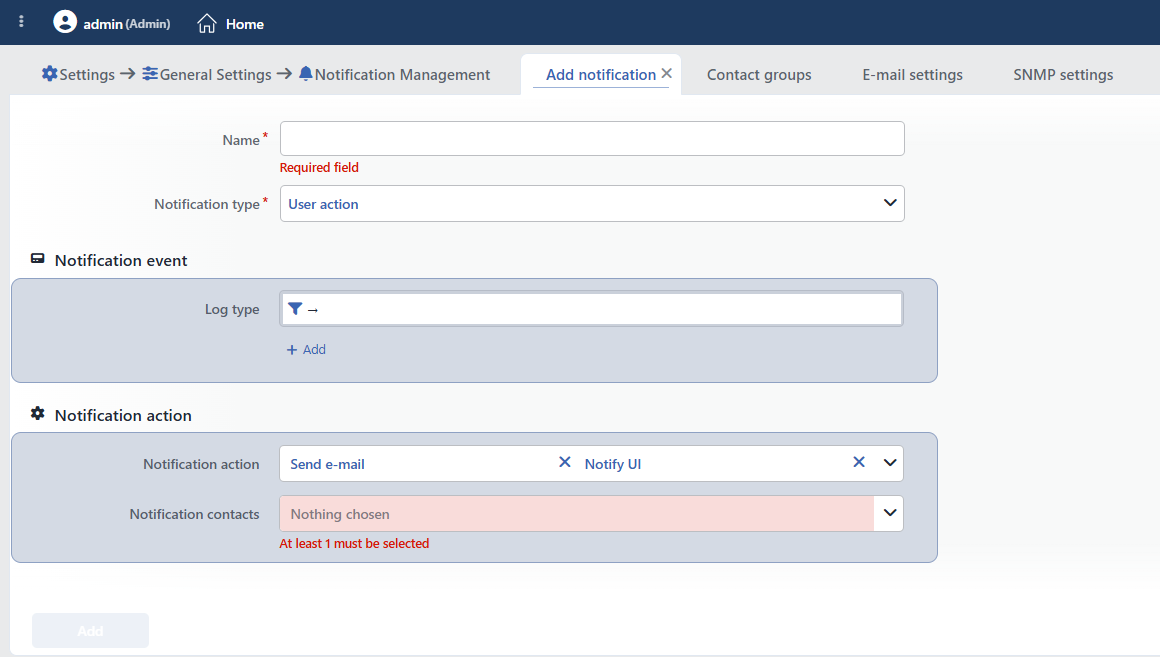Select the User action notification type field
This screenshot has height=657, width=1160.
pos(592,203)
